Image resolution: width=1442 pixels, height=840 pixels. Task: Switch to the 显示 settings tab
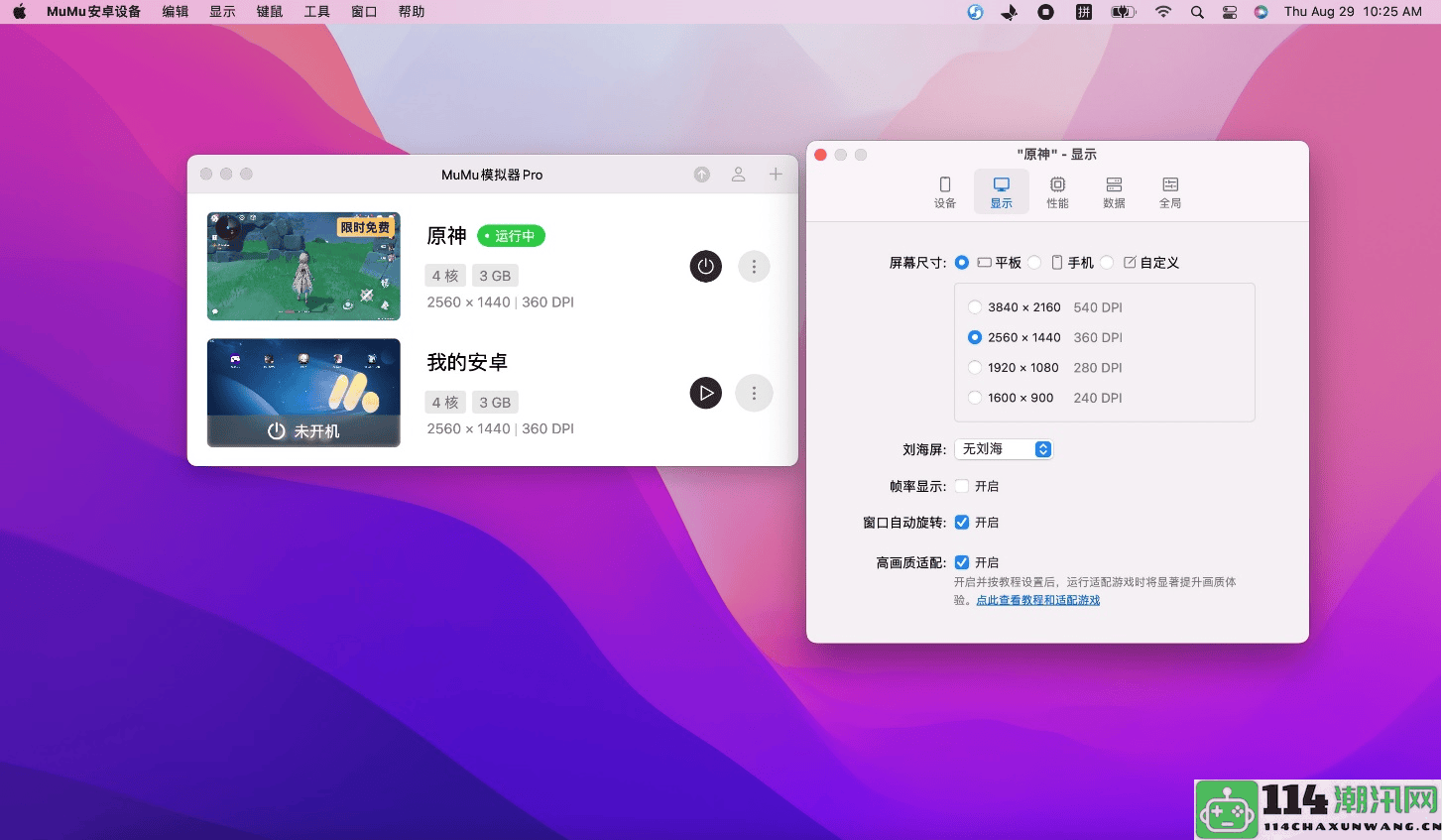tap(1002, 192)
